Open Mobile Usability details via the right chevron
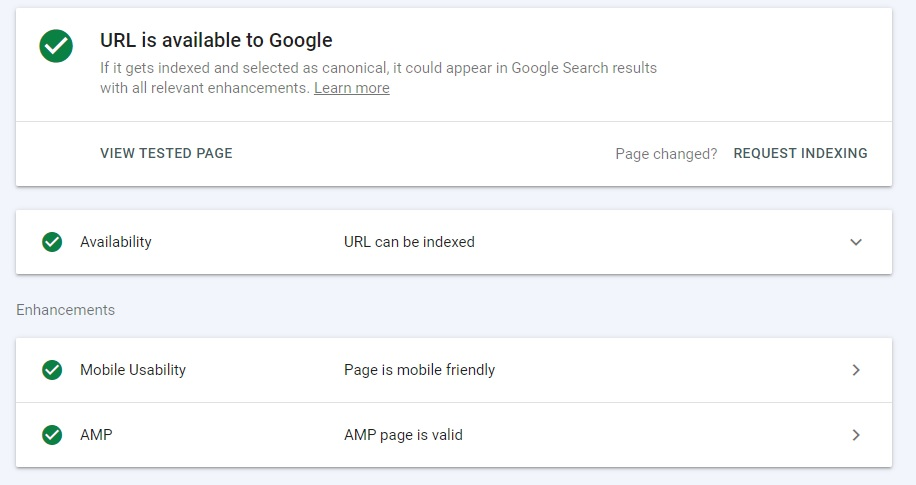This screenshot has width=916, height=485. click(856, 370)
